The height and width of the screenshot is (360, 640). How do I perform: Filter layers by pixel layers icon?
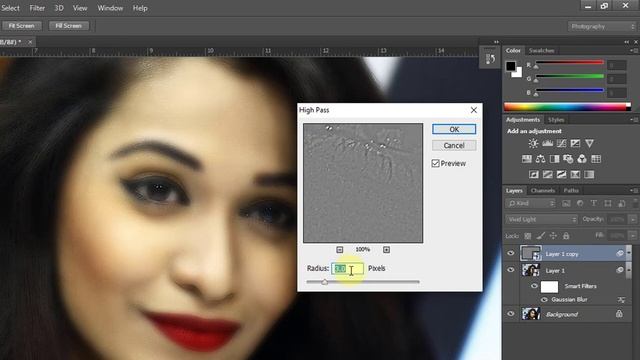click(x=566, y=203)
